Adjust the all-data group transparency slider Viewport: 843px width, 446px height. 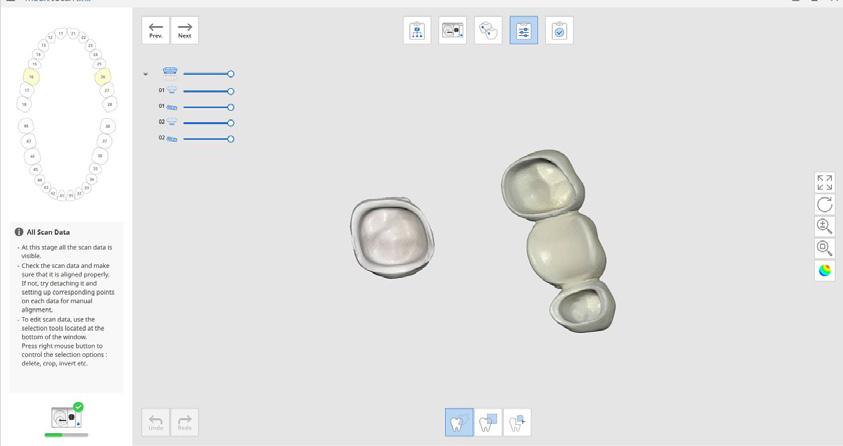(209, 74)
